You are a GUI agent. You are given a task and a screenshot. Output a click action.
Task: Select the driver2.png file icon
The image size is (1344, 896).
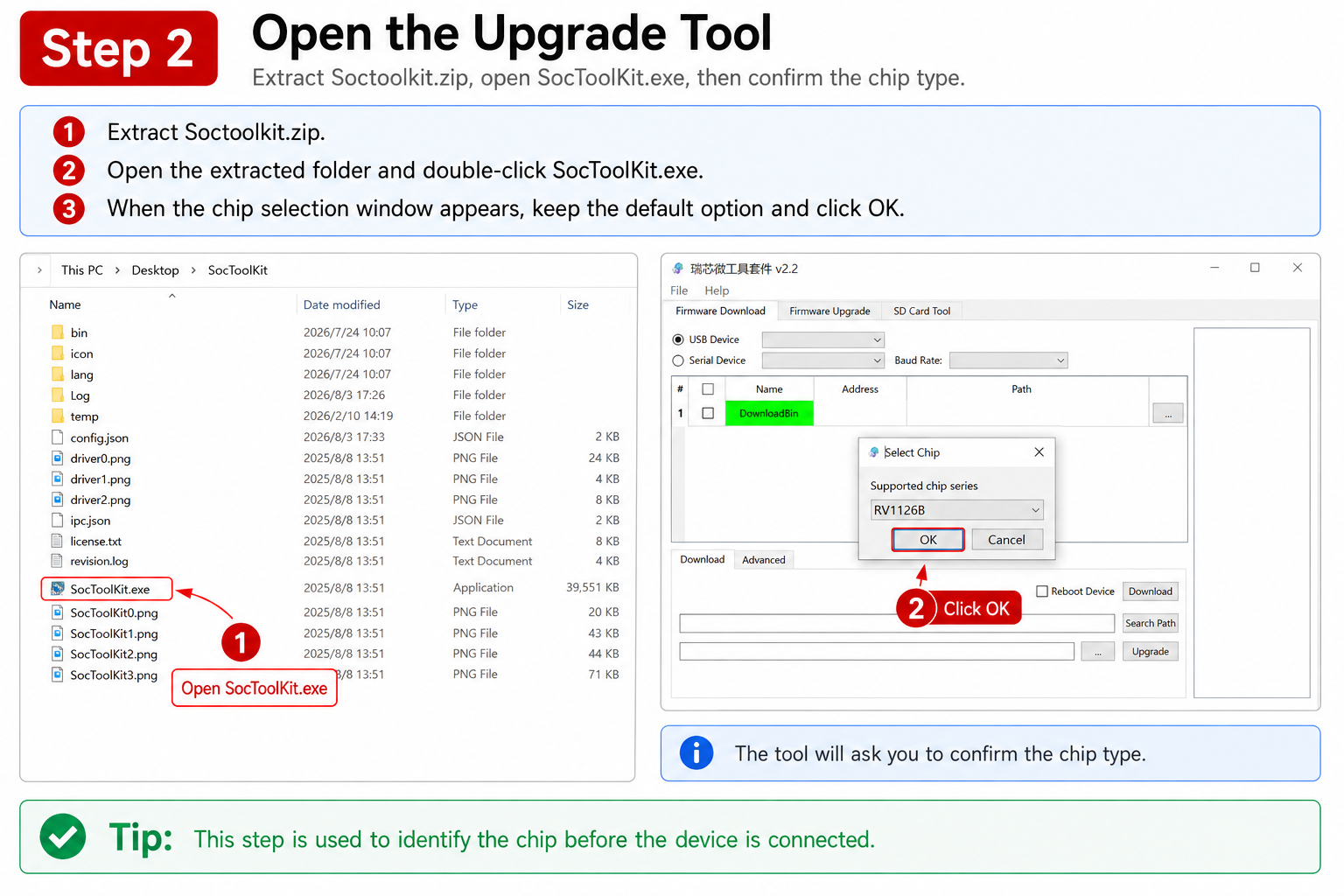point(58,500)
